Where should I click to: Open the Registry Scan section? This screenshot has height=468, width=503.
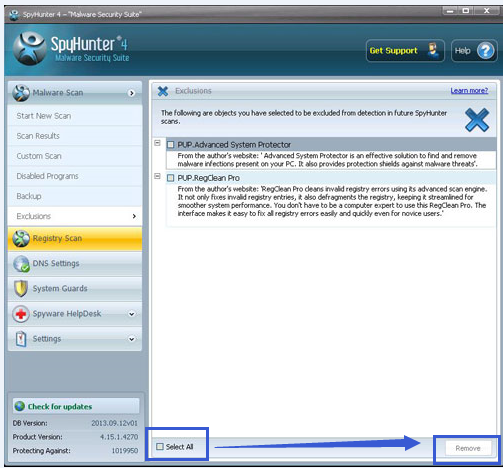75,239
